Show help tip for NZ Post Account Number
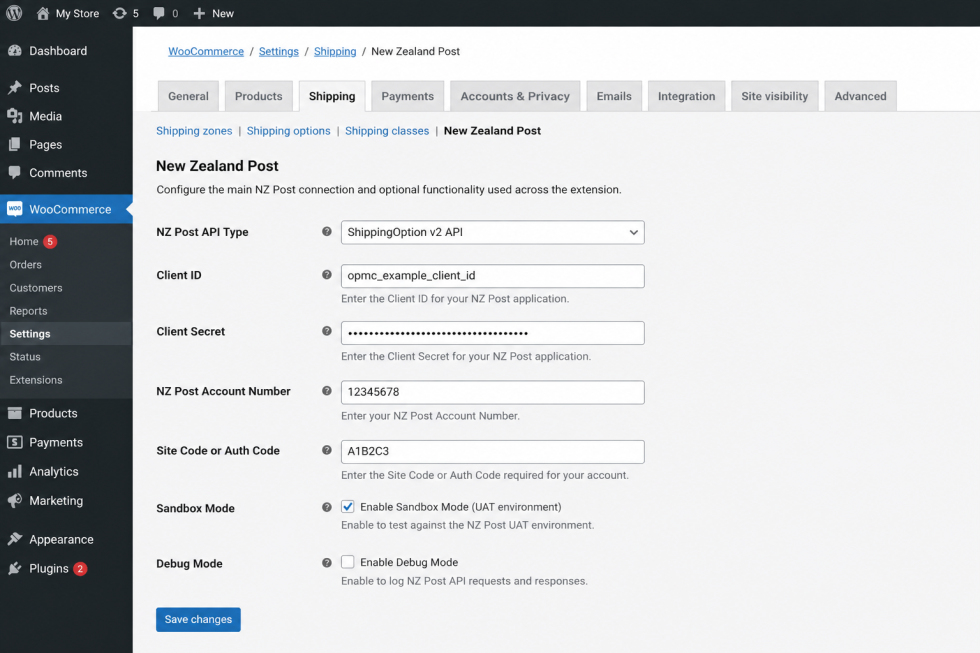 [326, 391]
